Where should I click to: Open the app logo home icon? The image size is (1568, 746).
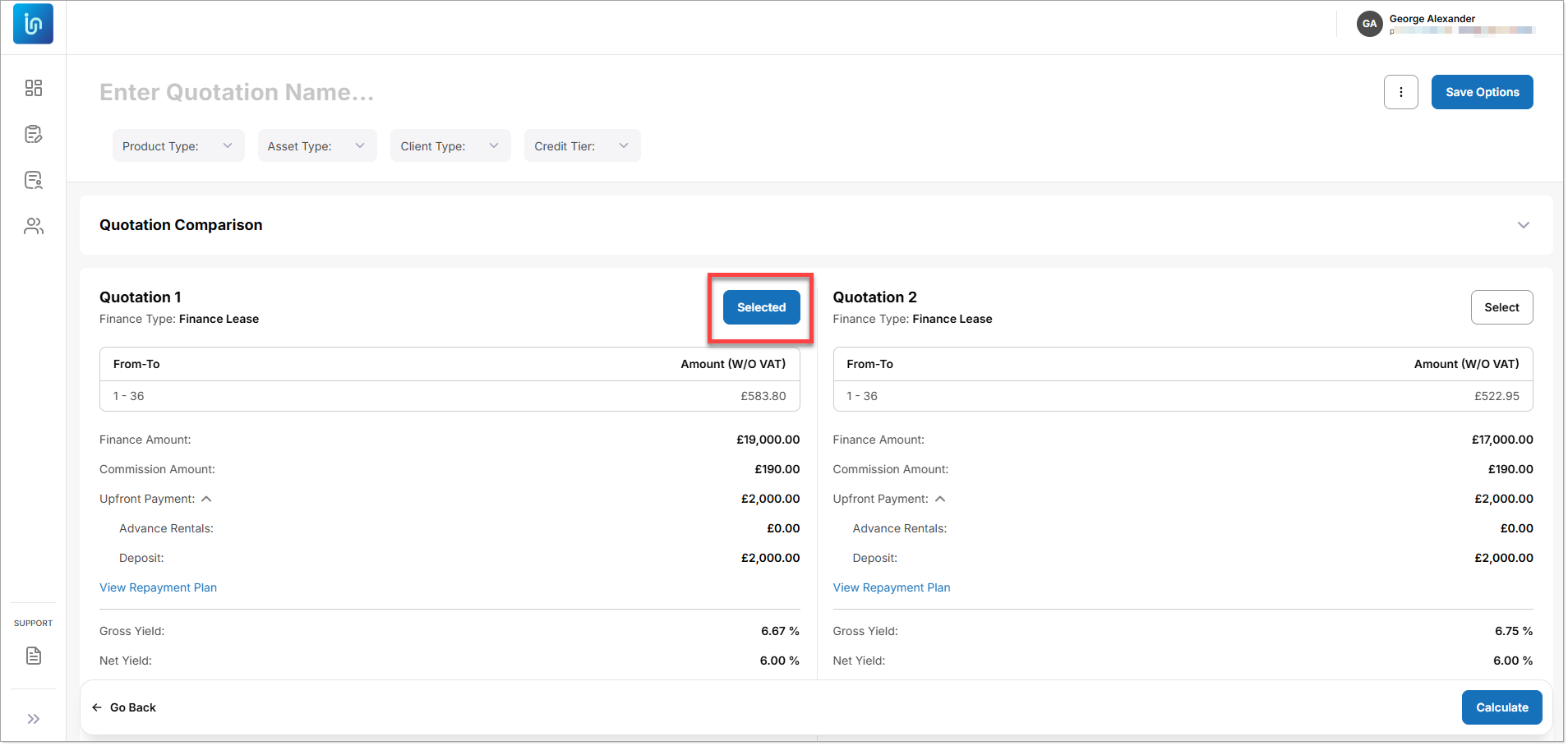click(x=33, y=24)
